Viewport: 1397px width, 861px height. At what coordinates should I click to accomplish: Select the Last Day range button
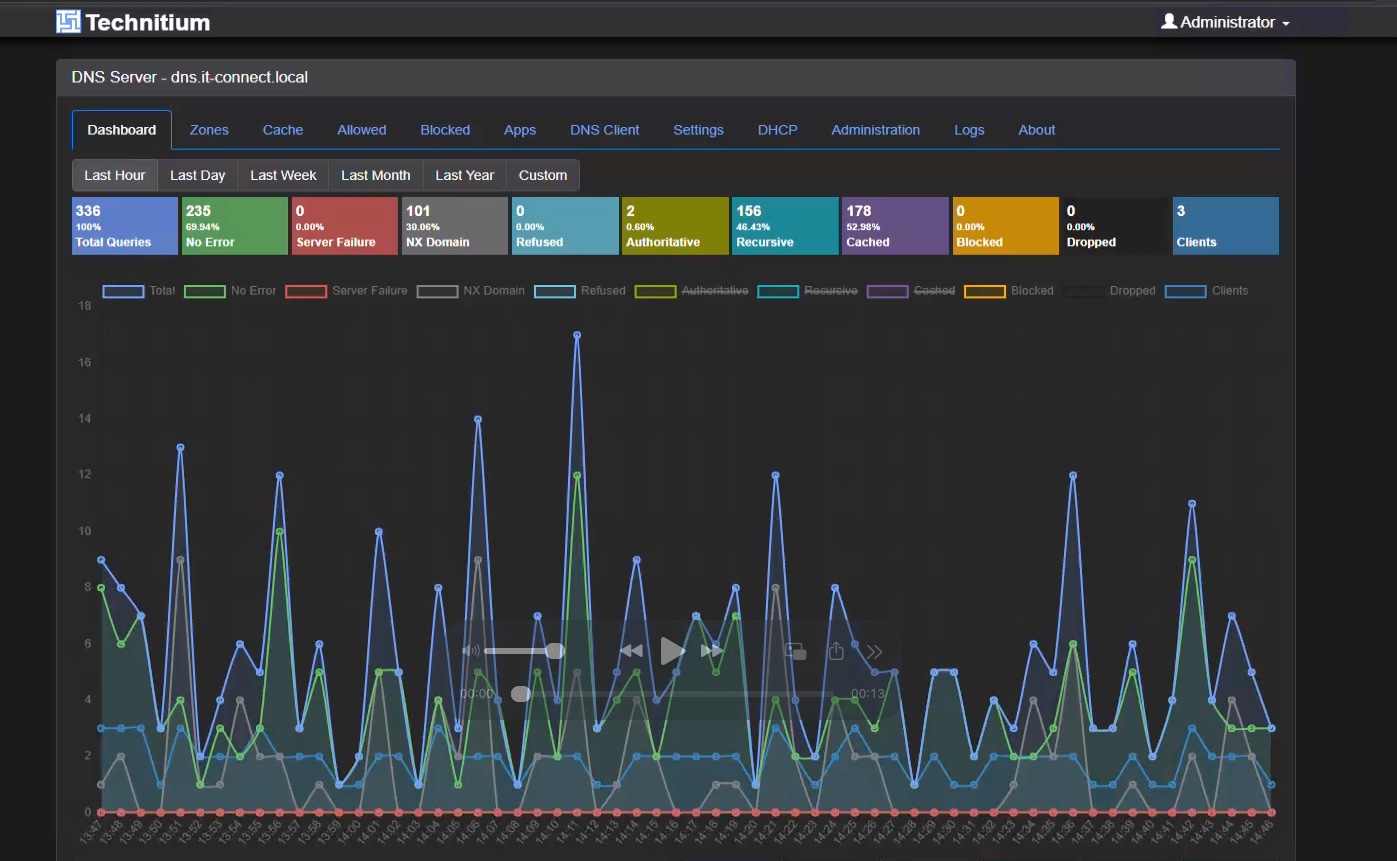(197, 175)
